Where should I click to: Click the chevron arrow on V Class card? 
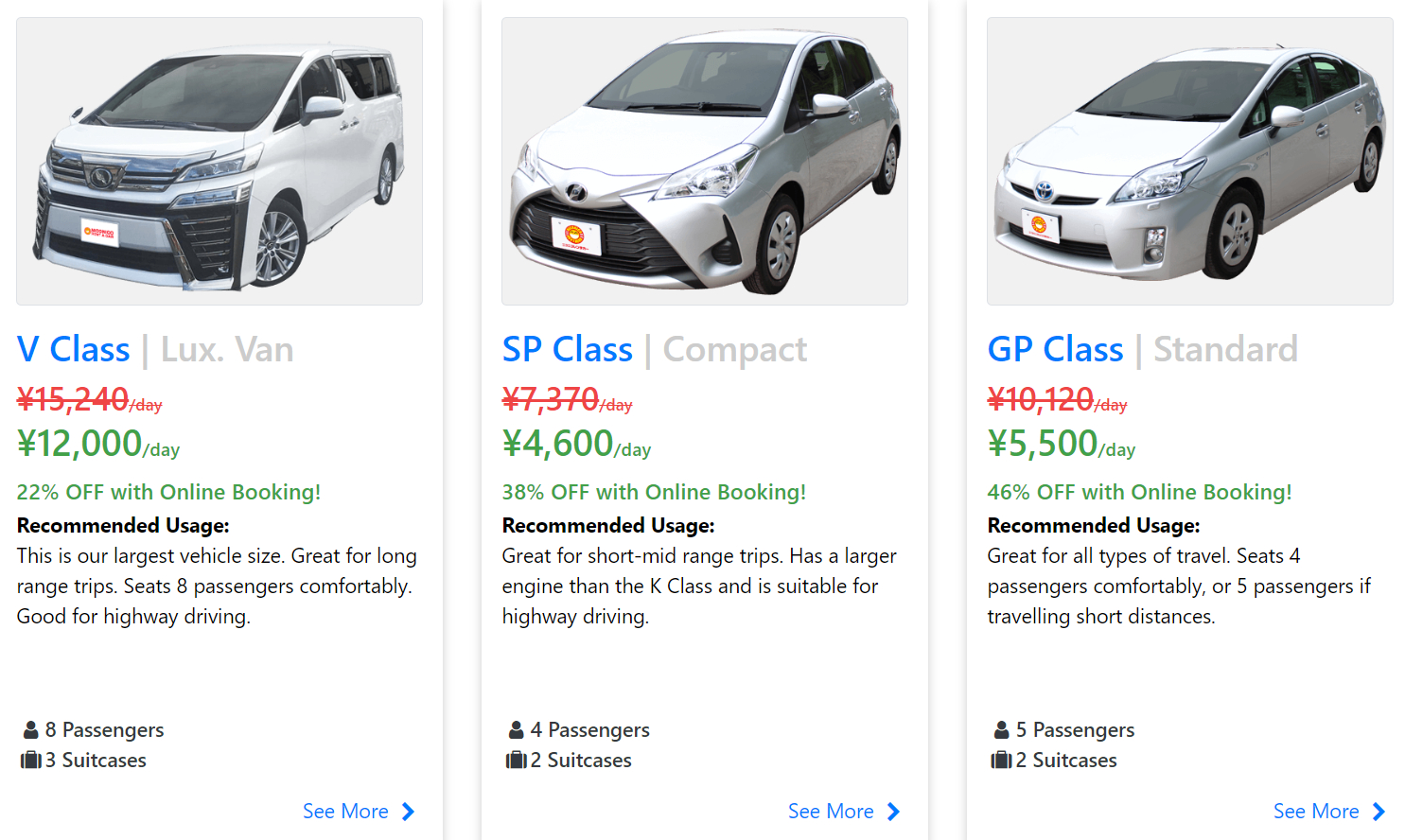point(409,812)
